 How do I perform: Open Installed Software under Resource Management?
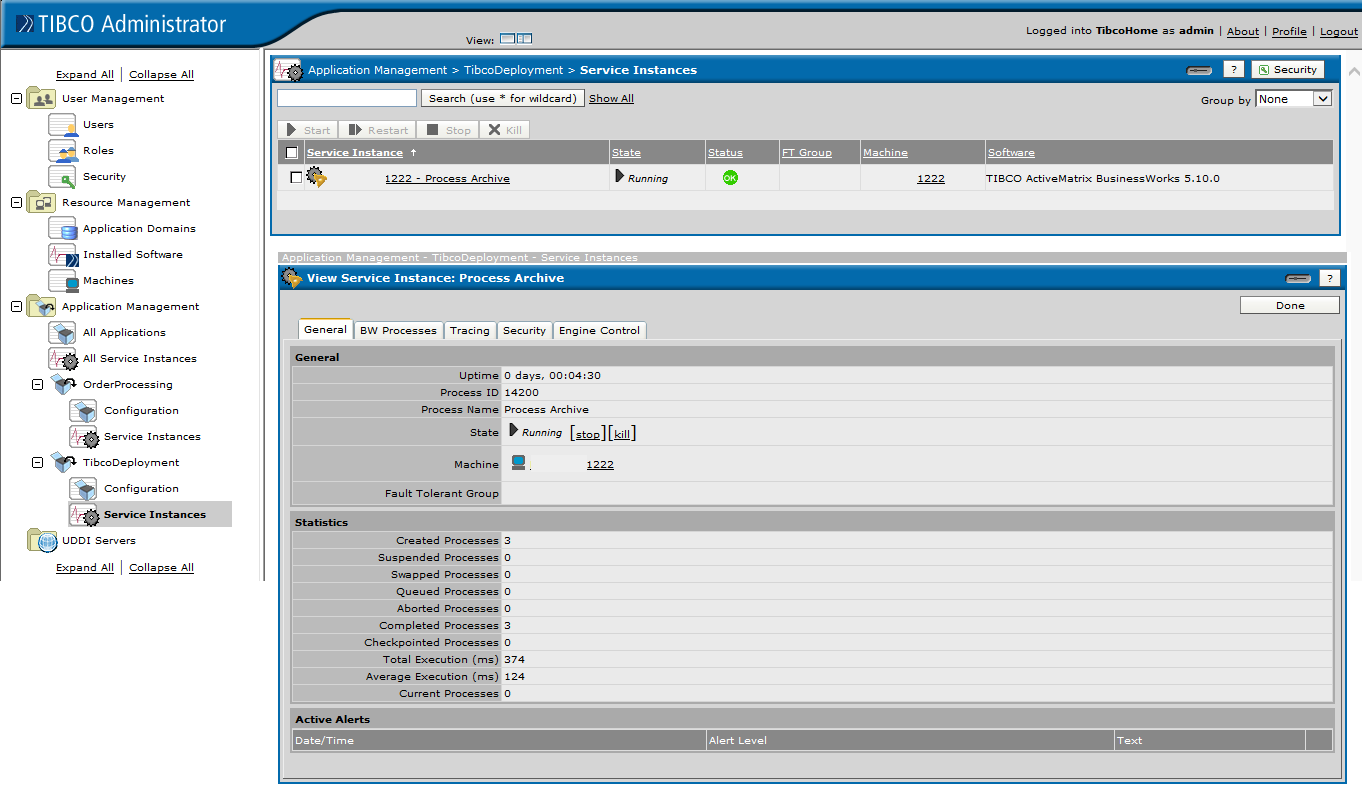click(61, 254)
